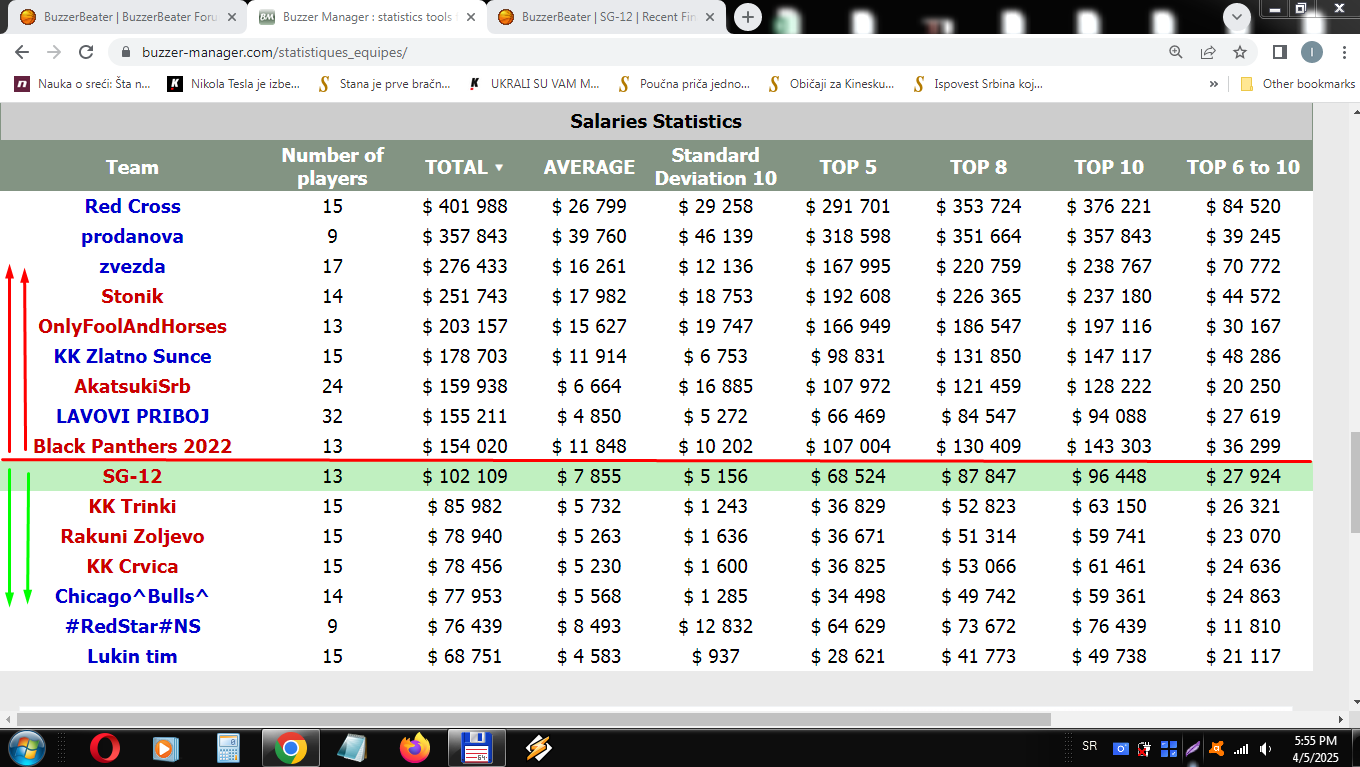Sort by Number of players header
This screenshot has height=767, width=1360.
332,166
